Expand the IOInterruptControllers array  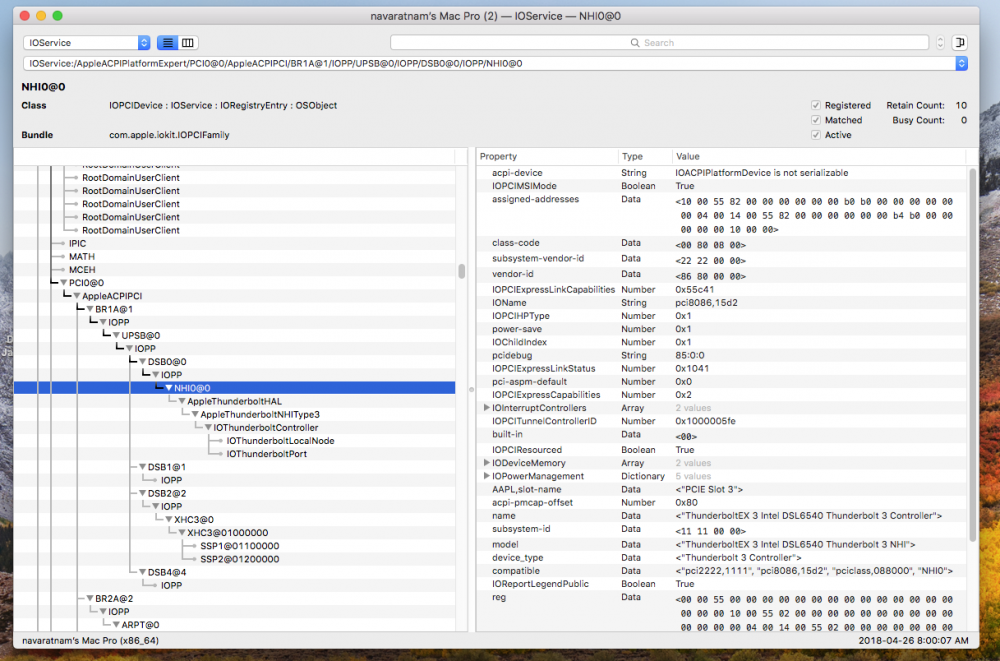pyautogui.click(x=487, y=408)
